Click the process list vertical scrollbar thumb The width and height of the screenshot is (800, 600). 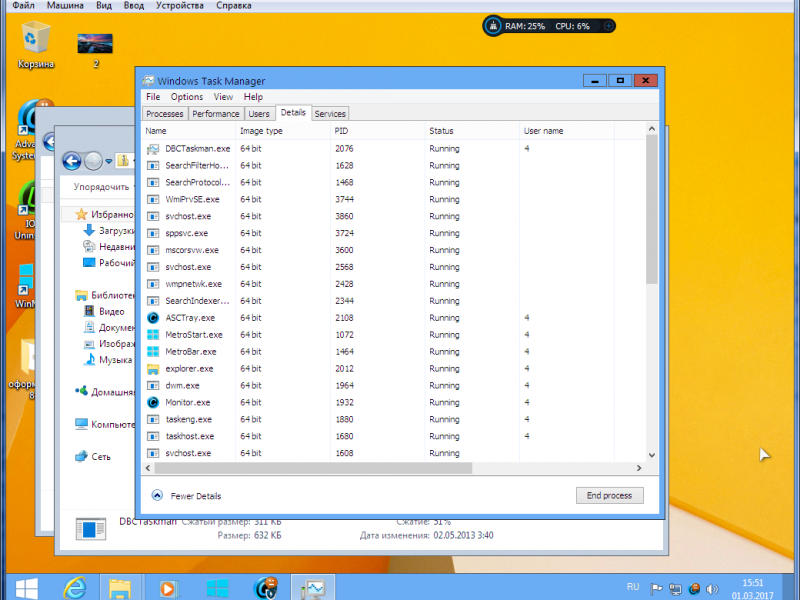(x=652, y=209)
